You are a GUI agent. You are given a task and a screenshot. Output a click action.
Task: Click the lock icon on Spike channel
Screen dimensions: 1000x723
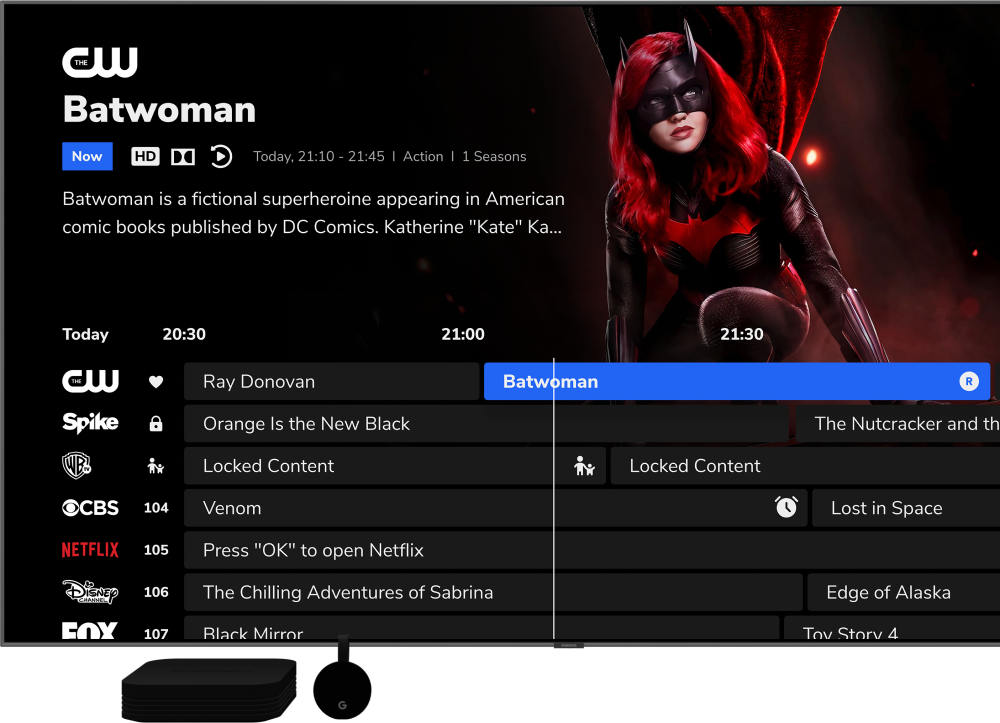click(156, 423)
